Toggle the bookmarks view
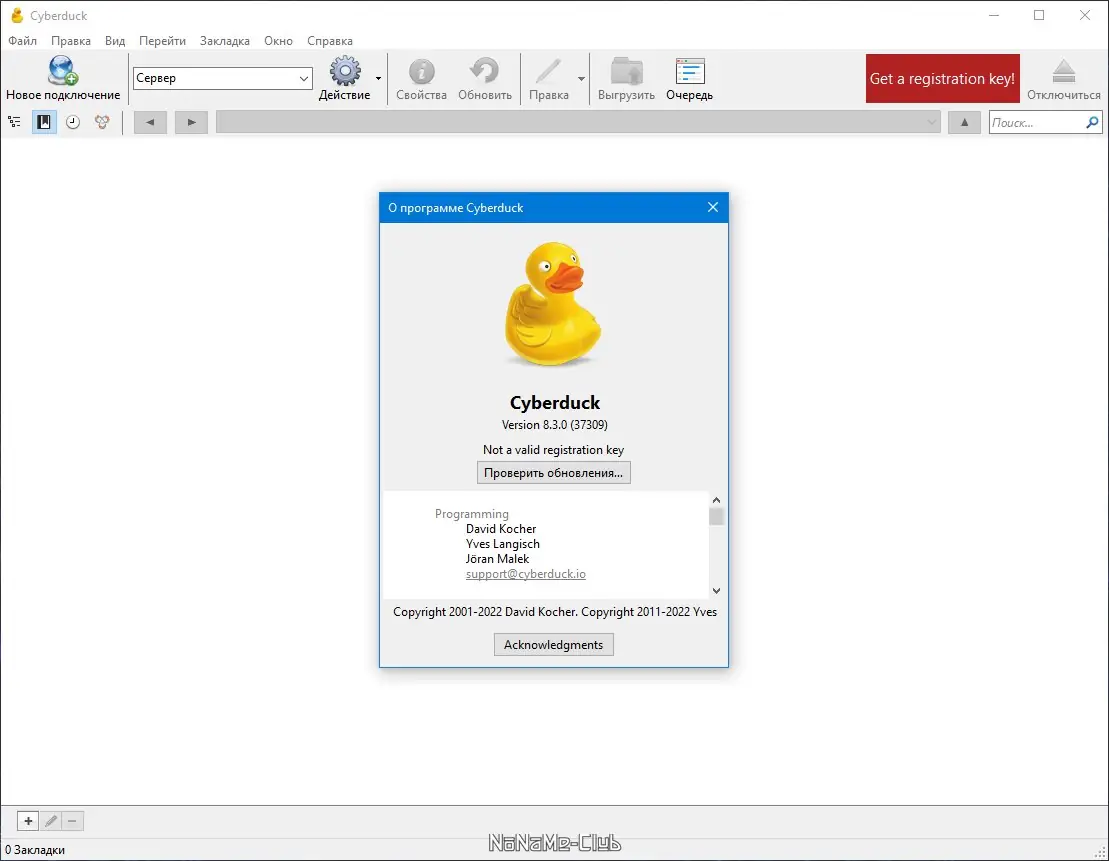Viewport: 1109px width, 861px height. pos(44,122)
